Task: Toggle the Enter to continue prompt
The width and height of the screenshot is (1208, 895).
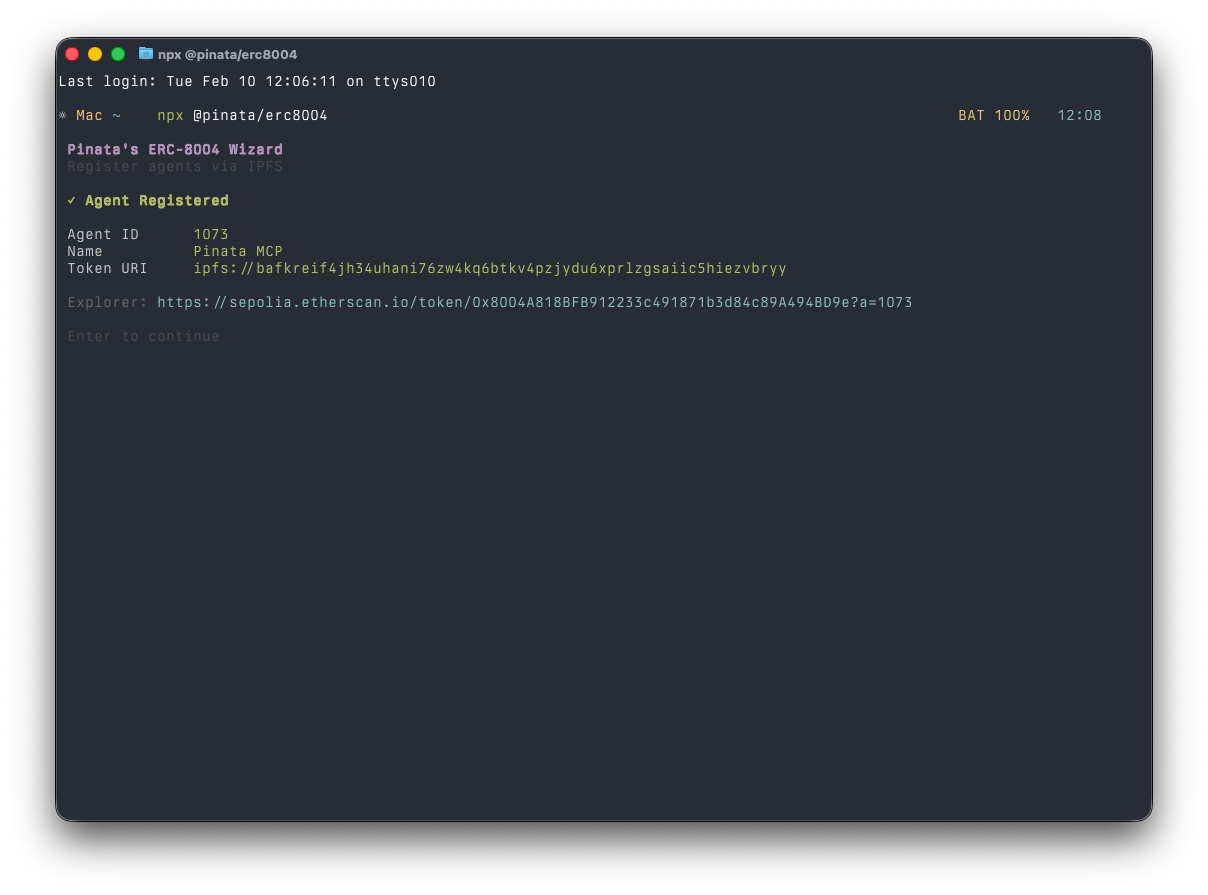Action: (x=143, y=336)
